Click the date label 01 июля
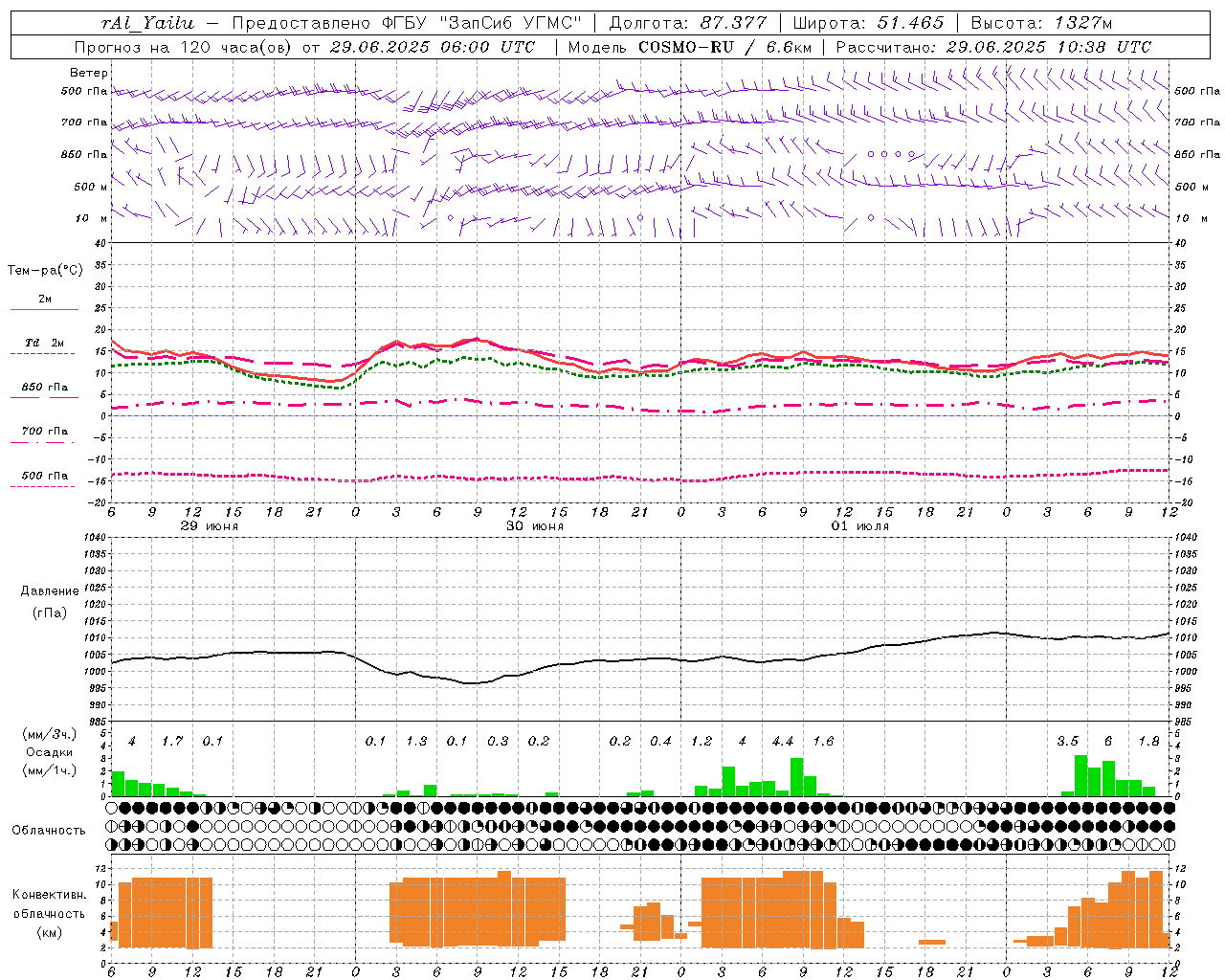The height and width of the screenshot is (980, 1225). pyautogui.click(x=860, y=526)
